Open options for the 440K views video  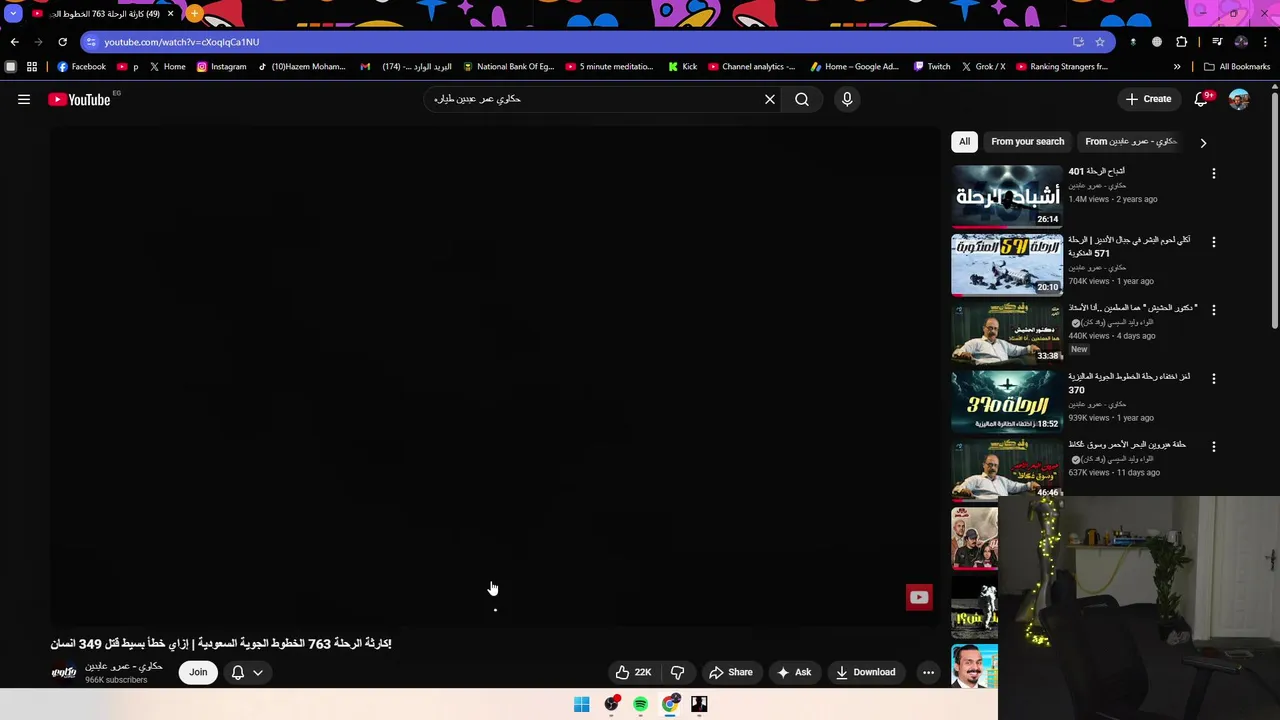pos(1214,310)
